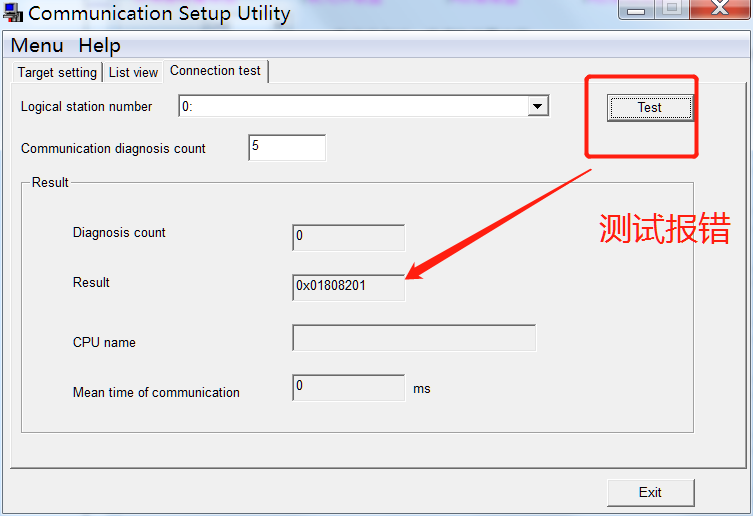Click the Mean time of communication field
The height and width of the screenshot is (516, 753).
pyautogui.click(x=348, y=387)
